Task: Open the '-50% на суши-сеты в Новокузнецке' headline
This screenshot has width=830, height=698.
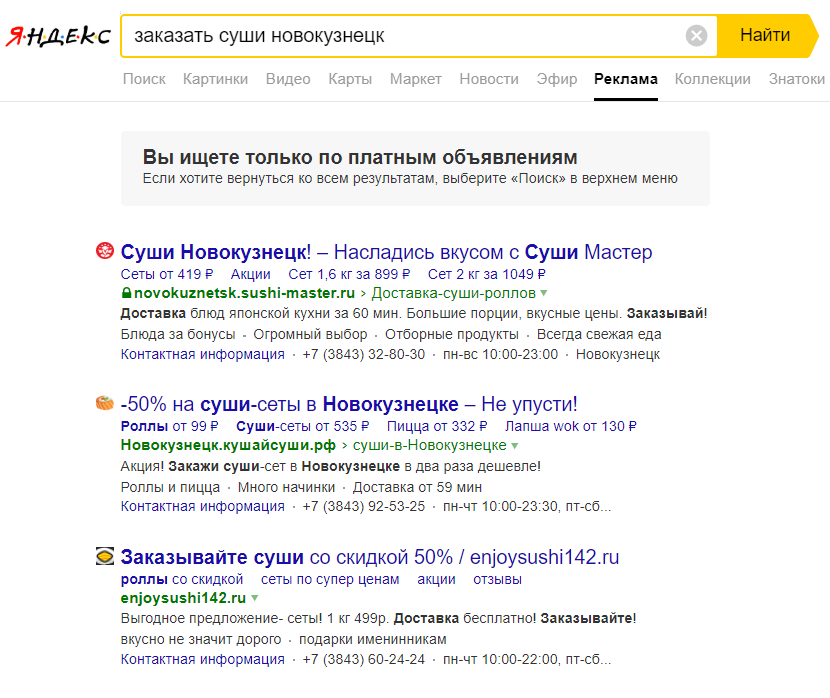Action: pos(349,404)
